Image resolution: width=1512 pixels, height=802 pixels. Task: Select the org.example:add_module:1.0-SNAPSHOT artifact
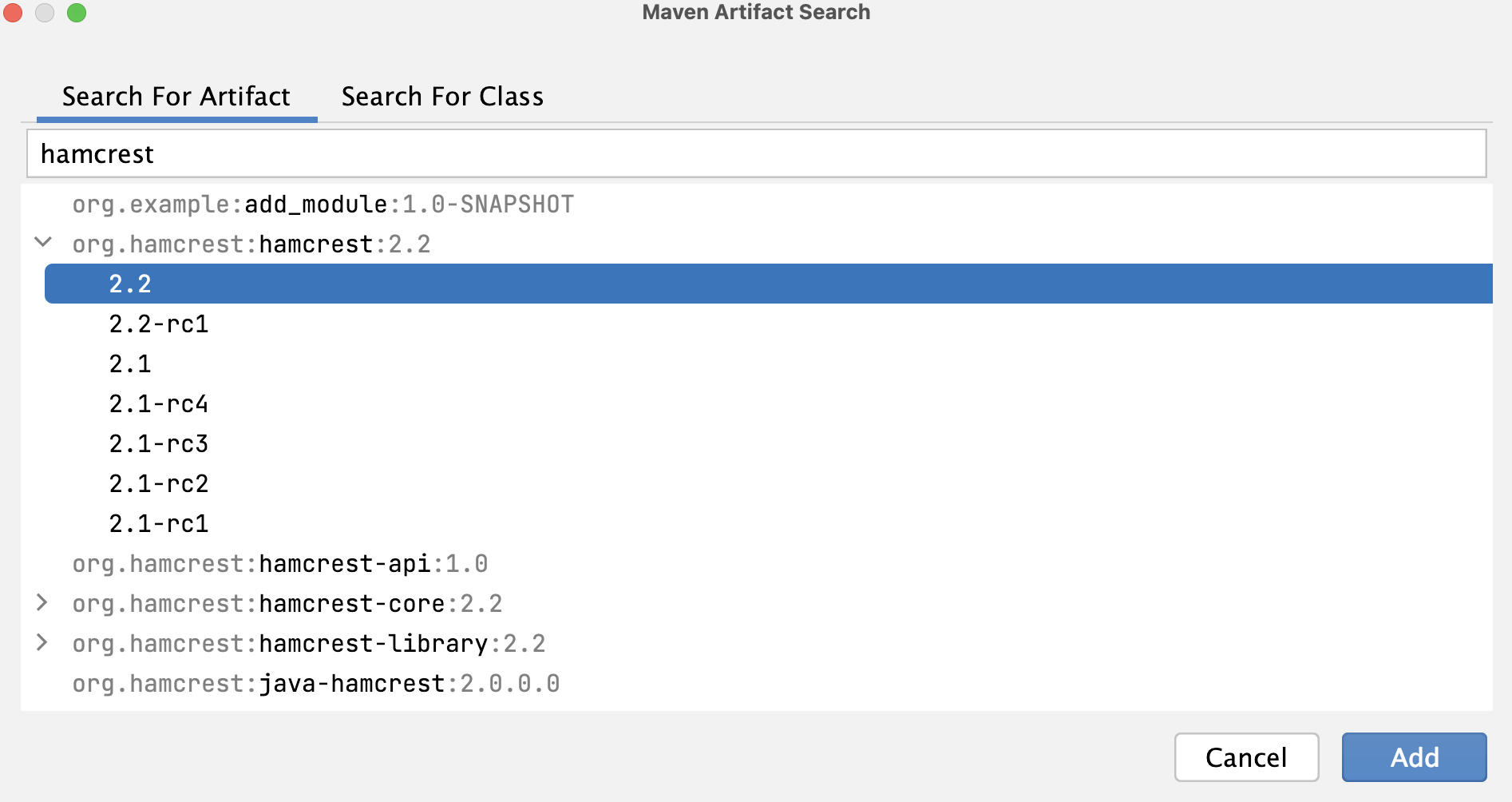click(321, 204)
